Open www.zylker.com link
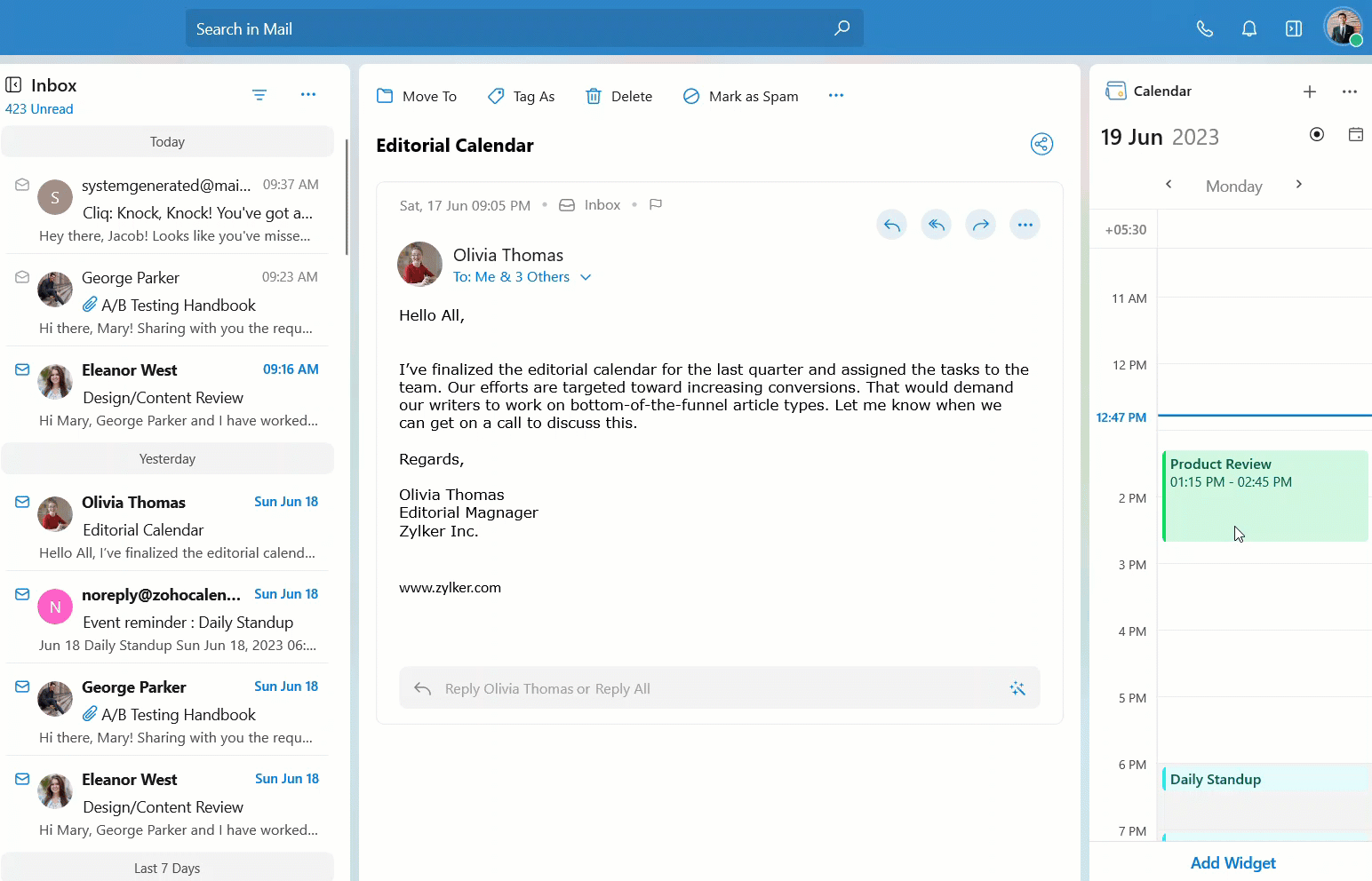 (450, 587)
